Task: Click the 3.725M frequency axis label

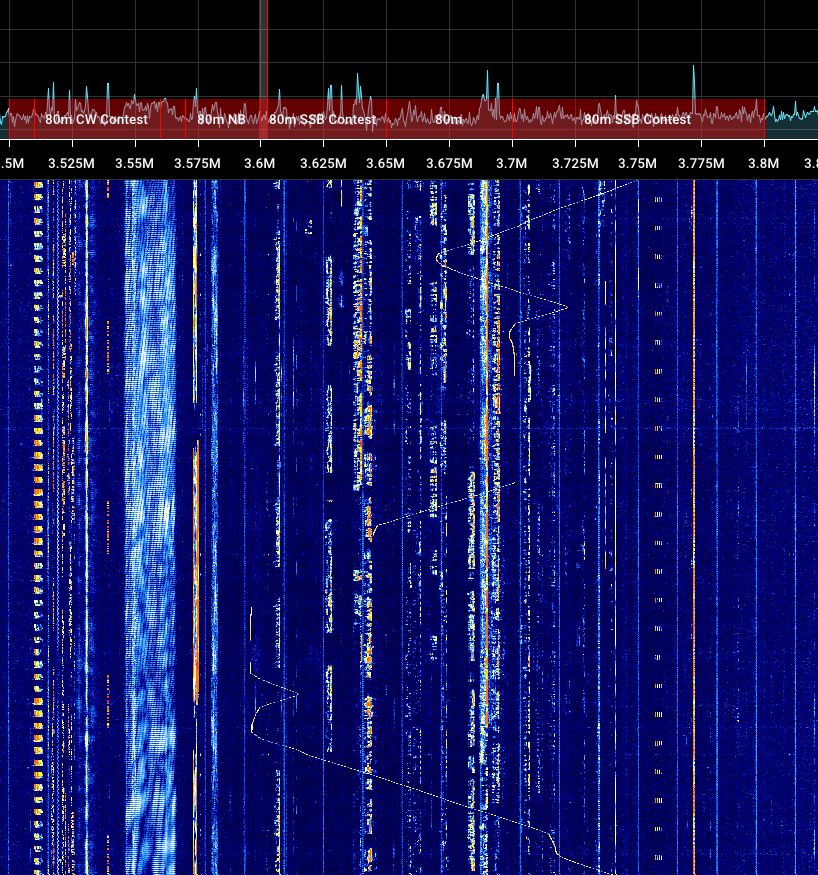Action: [x=575, y=164]
